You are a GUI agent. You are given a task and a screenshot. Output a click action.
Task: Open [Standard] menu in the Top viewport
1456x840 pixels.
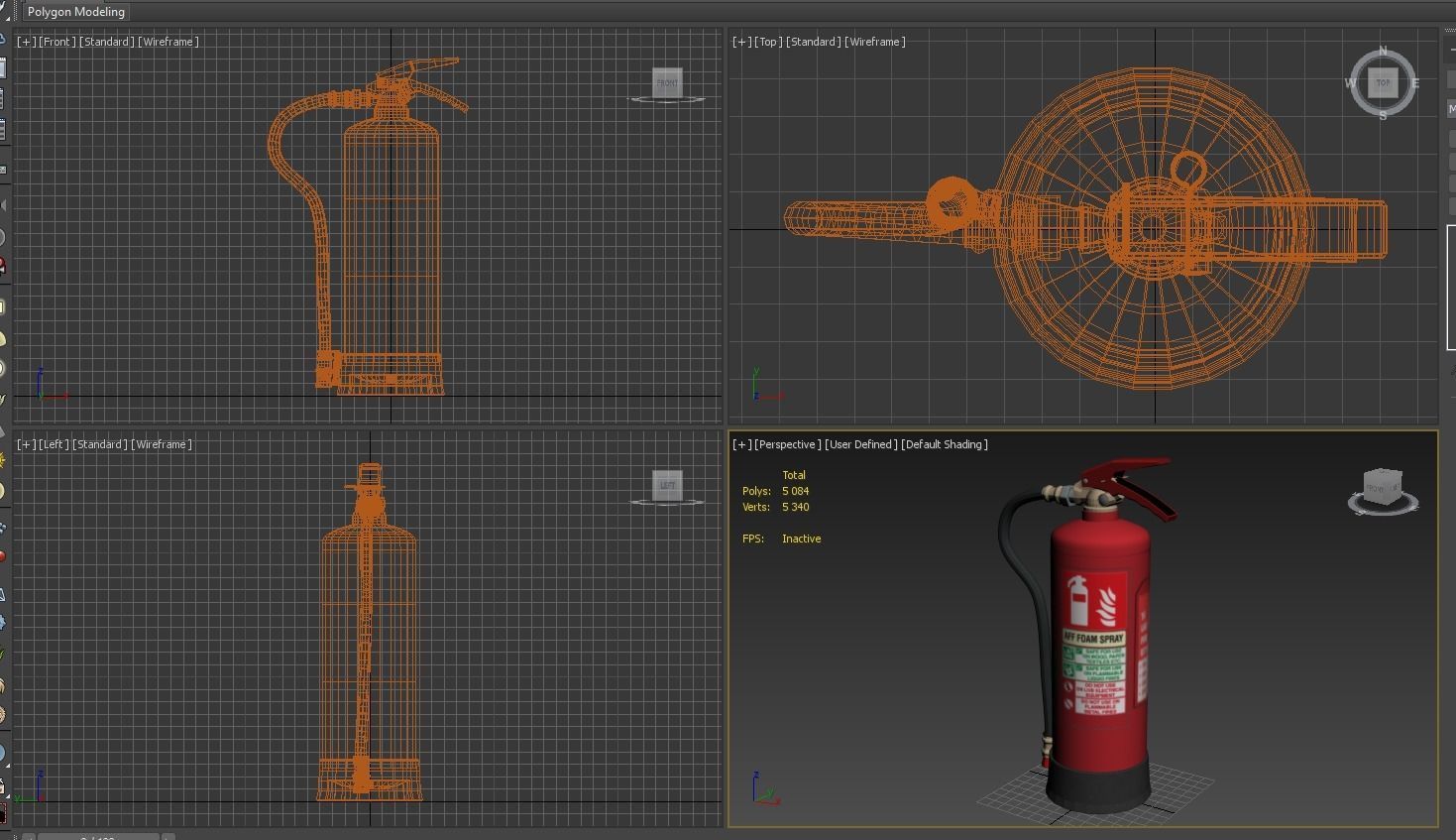pos(814,42)
